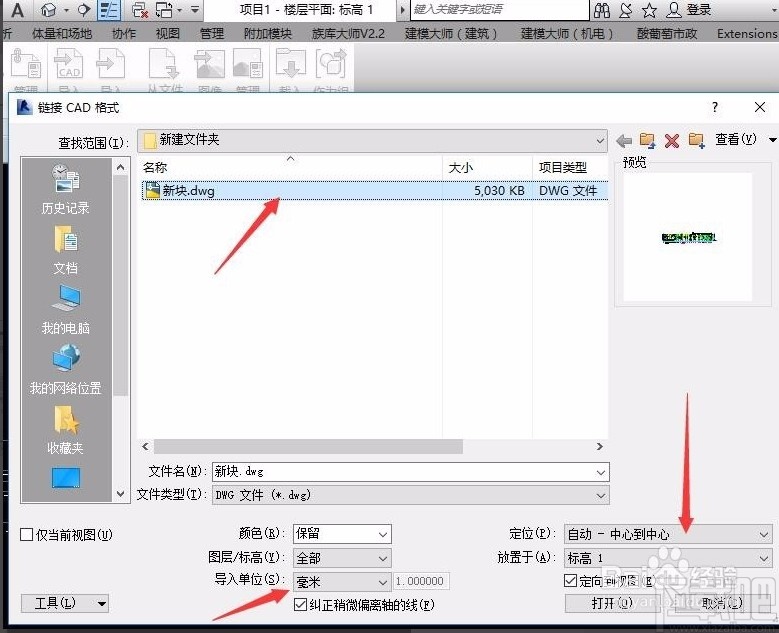Click the back arrow in the dialog toolbar
The height and width of the screenshot is (633, 779).
click(623, 141)
